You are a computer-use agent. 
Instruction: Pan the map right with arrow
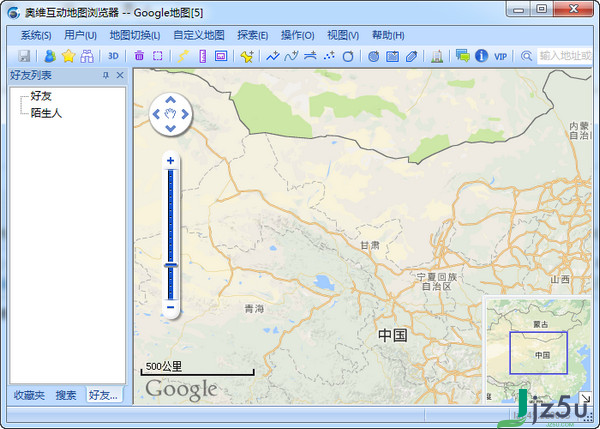tap(185, 114)
